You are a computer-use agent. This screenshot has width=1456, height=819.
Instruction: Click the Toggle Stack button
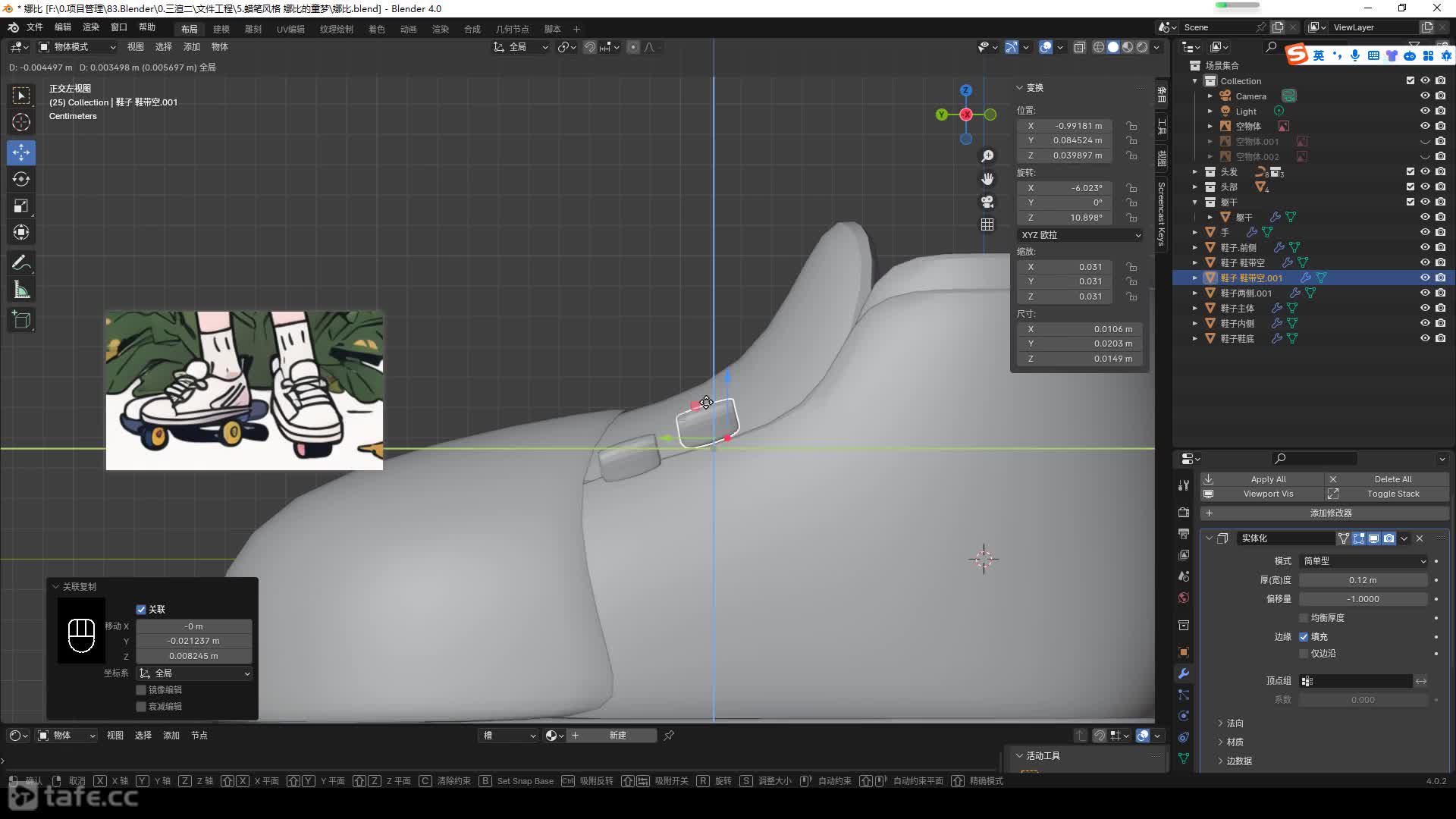click(x=1387, y=494)
